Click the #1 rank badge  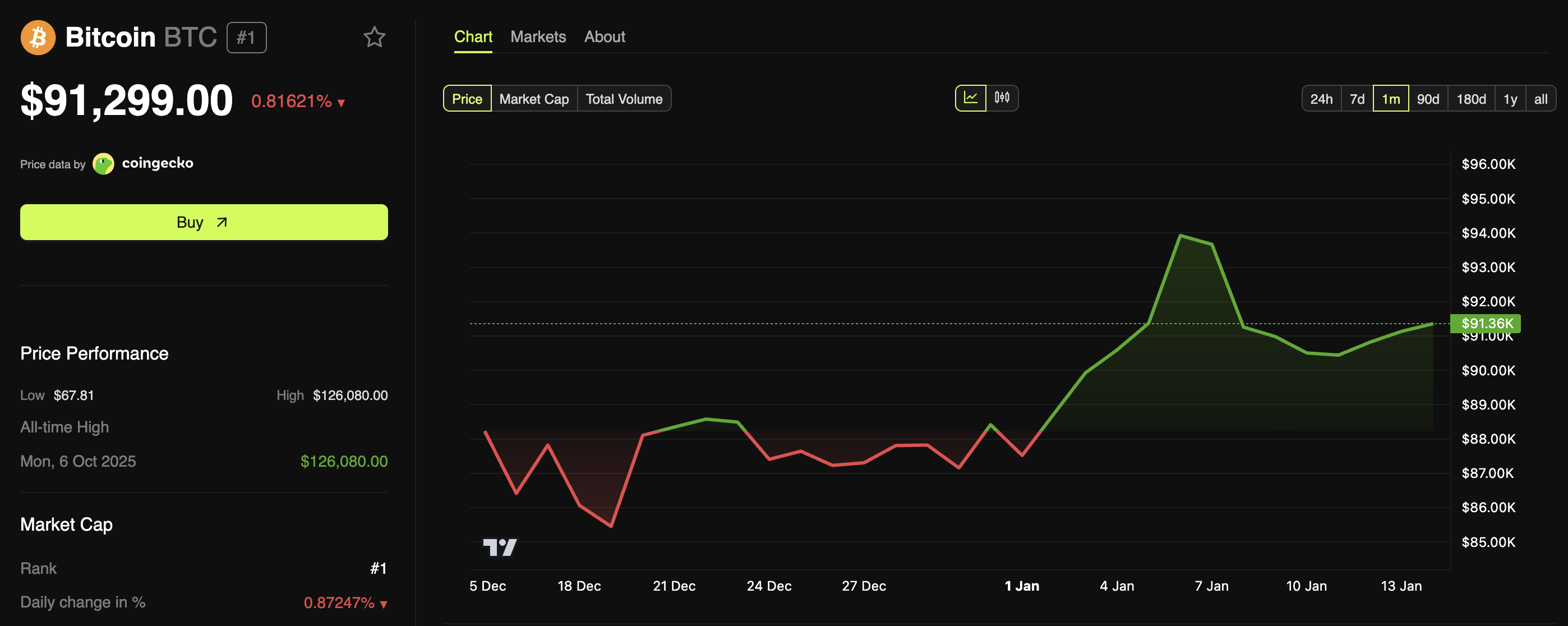(x=246, y=38)
